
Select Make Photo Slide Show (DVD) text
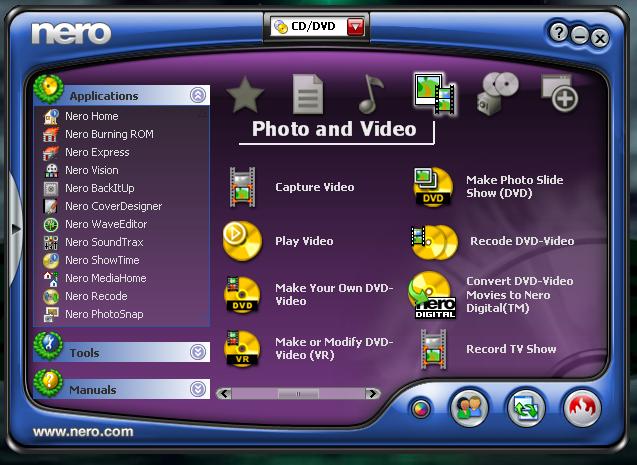[x=515, y=186]
